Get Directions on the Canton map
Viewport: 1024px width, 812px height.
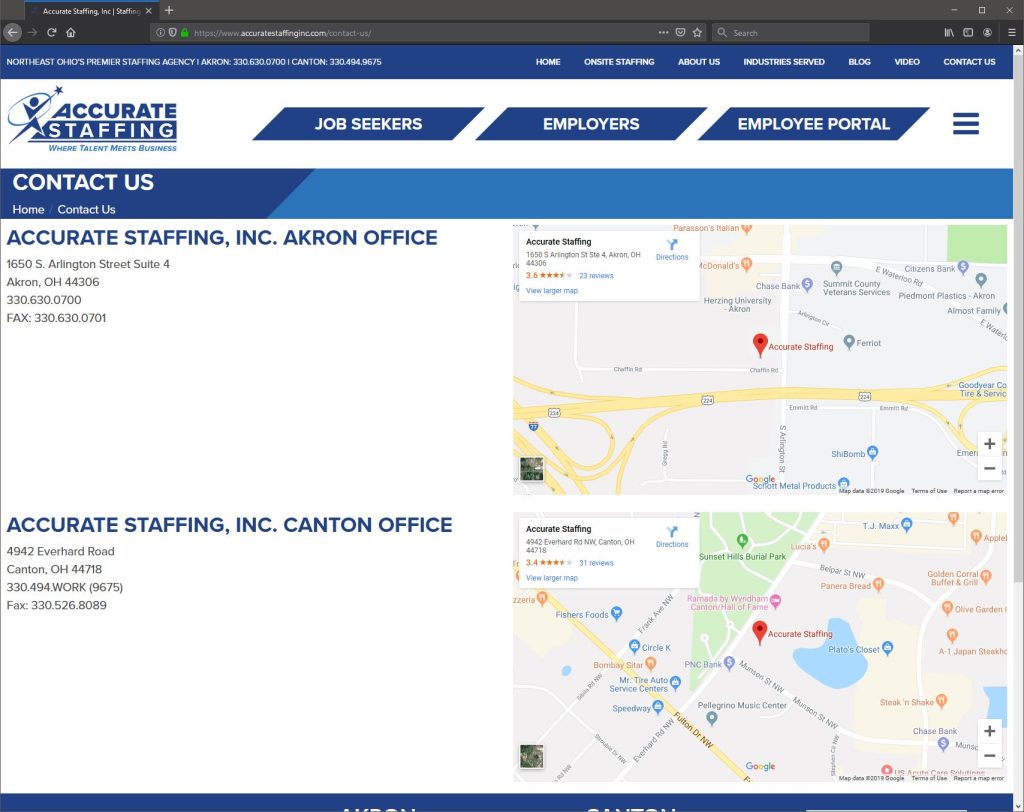click(672, 538)
